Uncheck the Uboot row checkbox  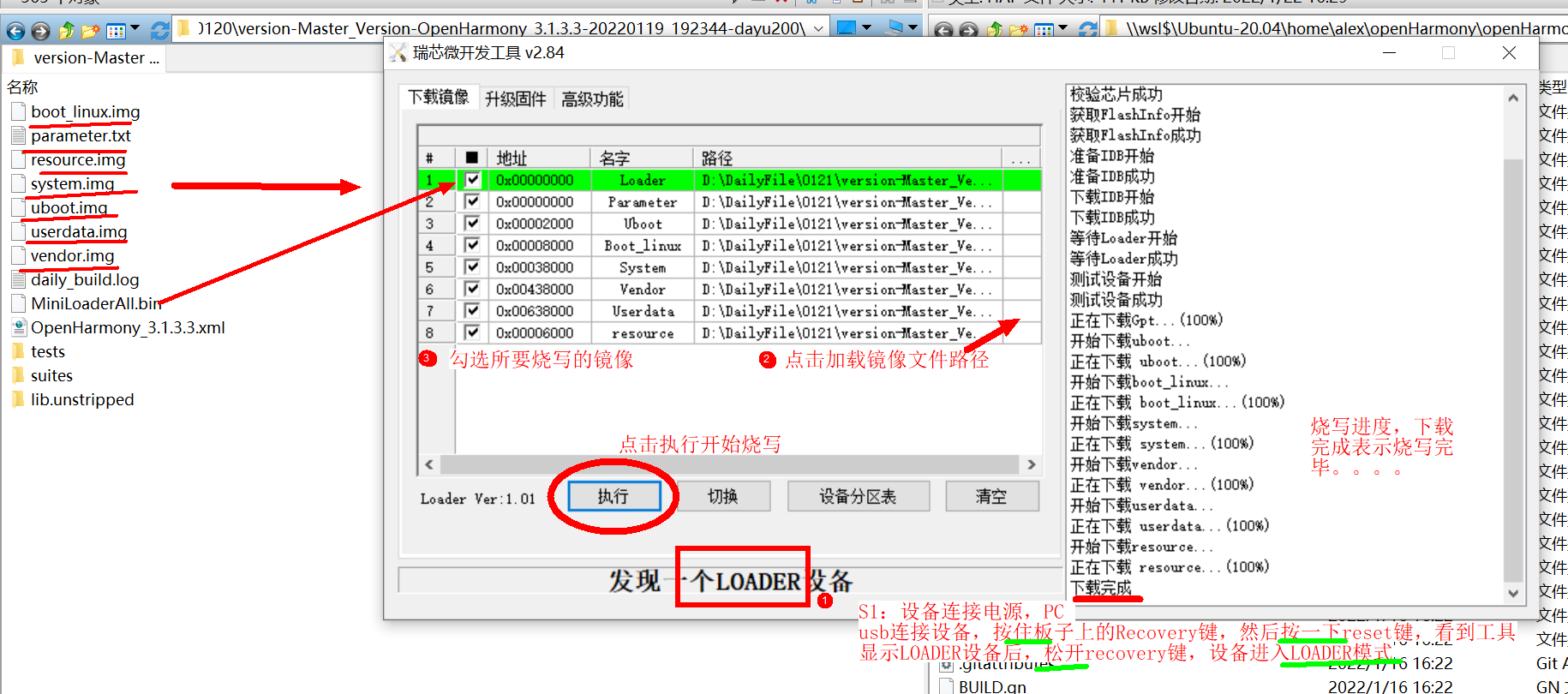point(472,223)
